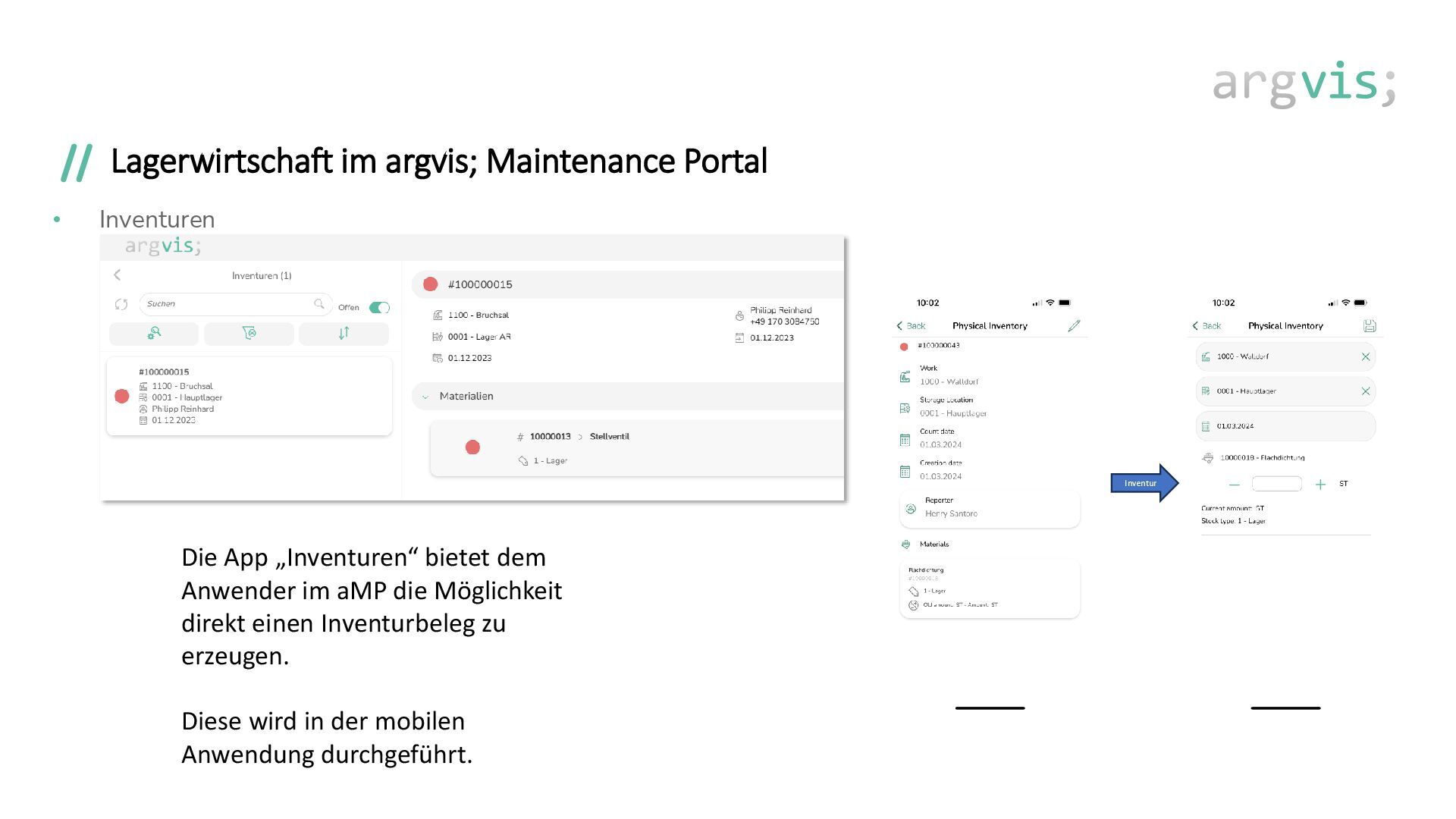Image resolution: width=1456 pixels, height=819 pixels.
Task: Click the plant icon beside 1100 - Bruchsal in details
Action: [438, 315]
